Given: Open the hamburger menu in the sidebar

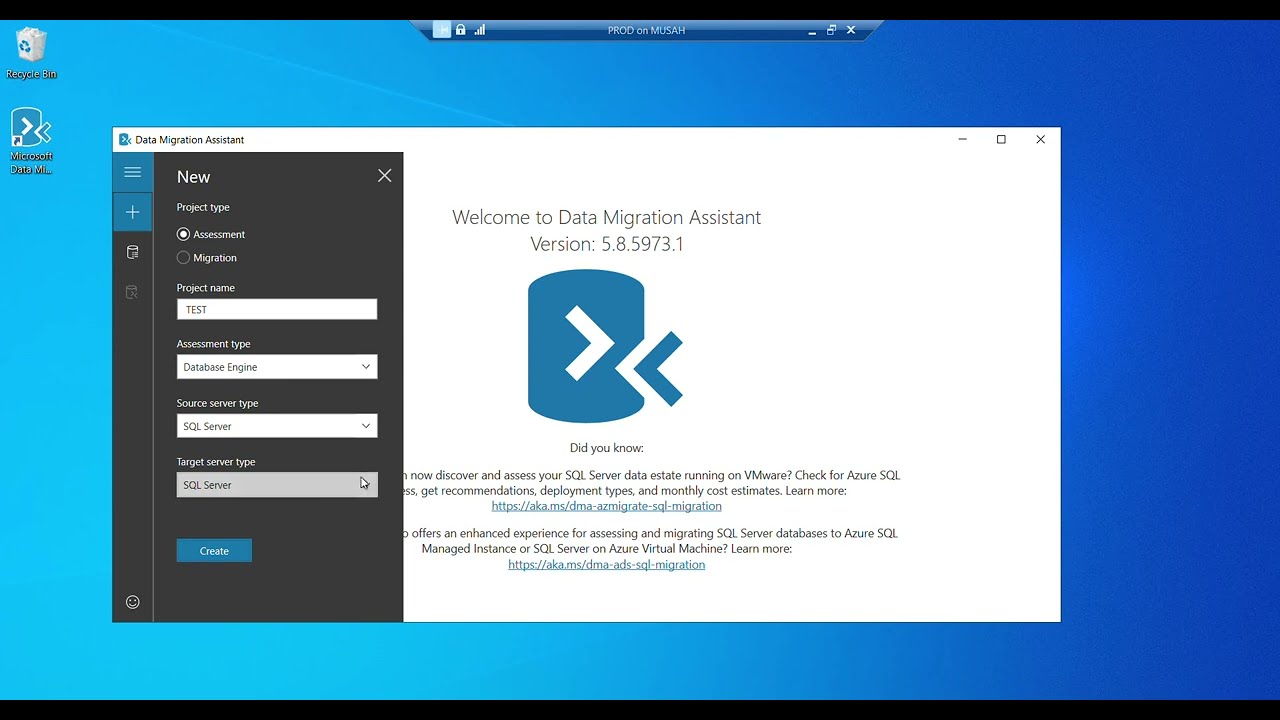Looking at the screenshot, I should [132, 172].
